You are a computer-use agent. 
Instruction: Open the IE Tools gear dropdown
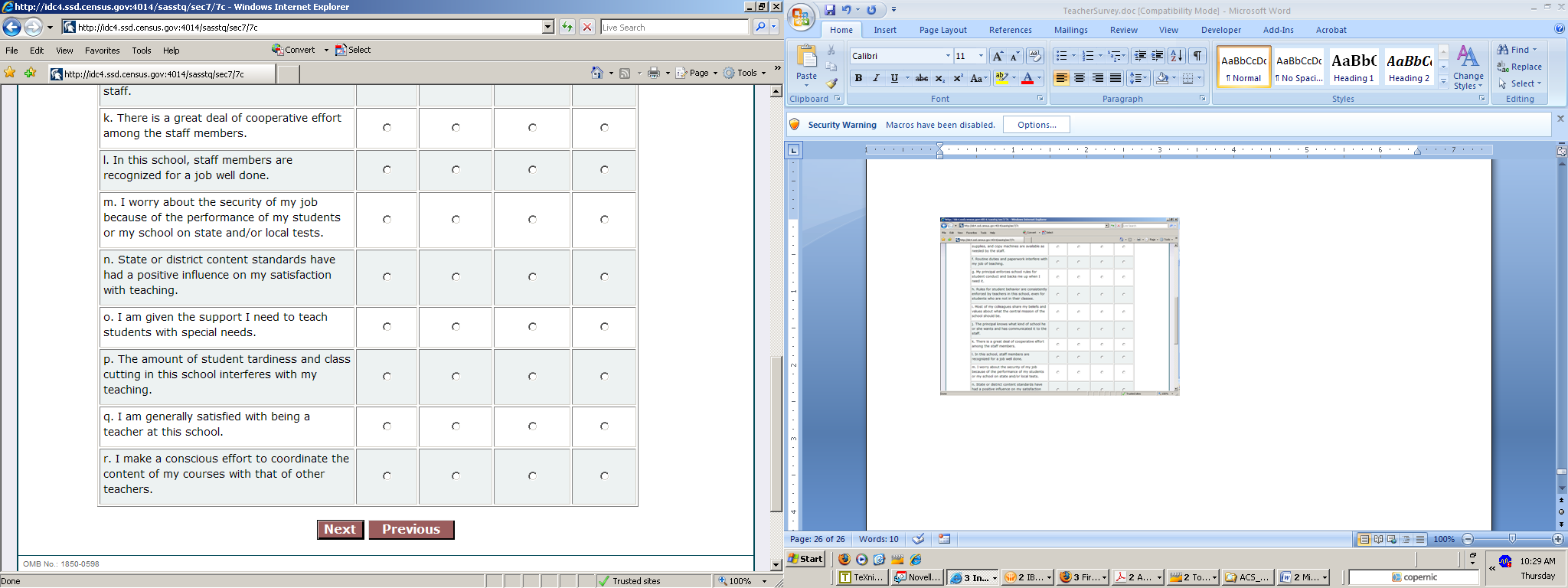pos(744,73)
